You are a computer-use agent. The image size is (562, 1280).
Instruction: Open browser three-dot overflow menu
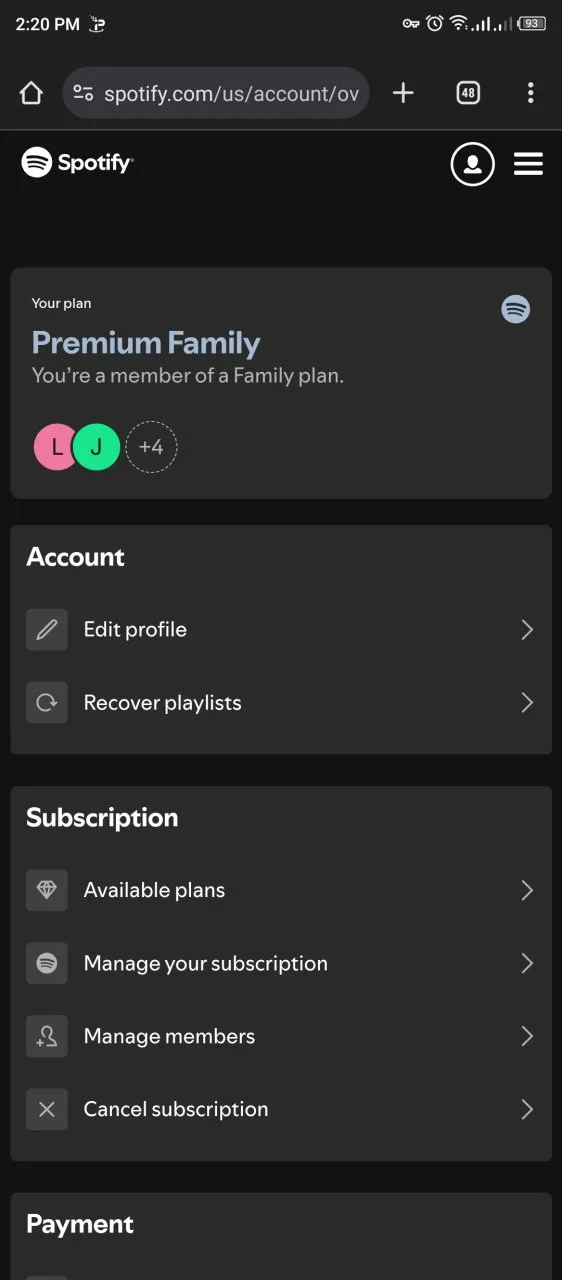point(530,93)
